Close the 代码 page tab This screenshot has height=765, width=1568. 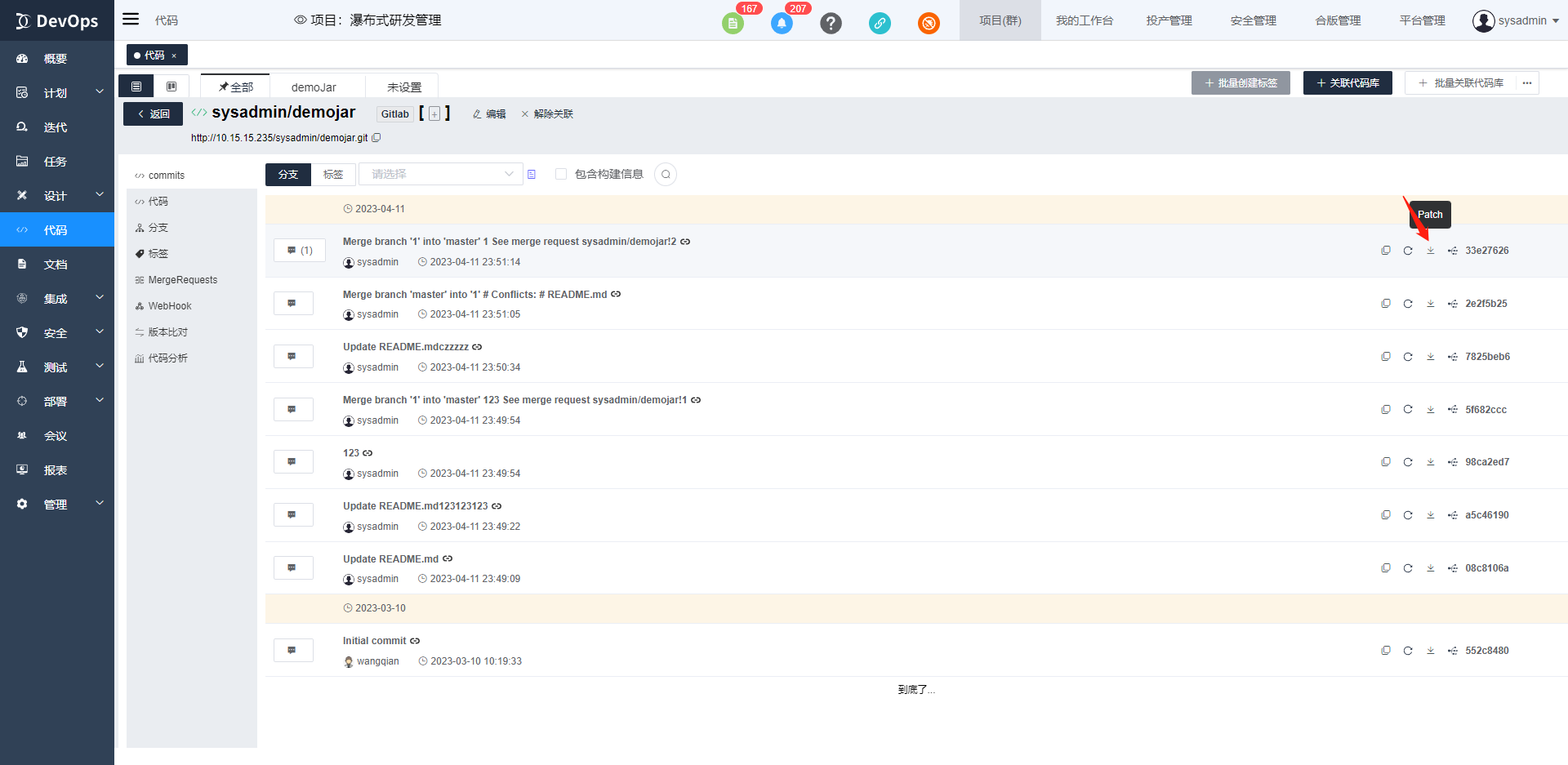[174, 56]
